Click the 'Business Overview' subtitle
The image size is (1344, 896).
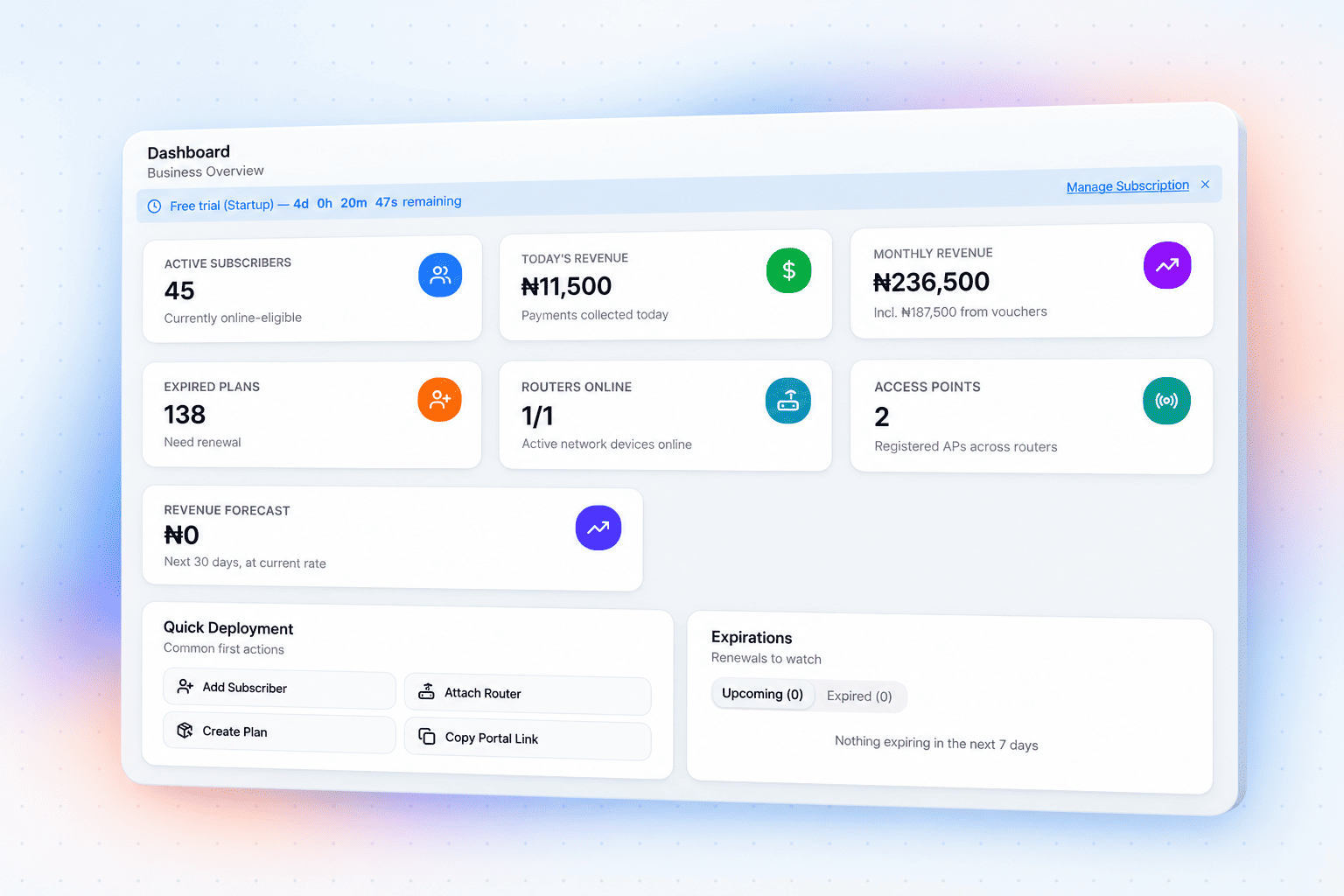click(x=206, y=171)
